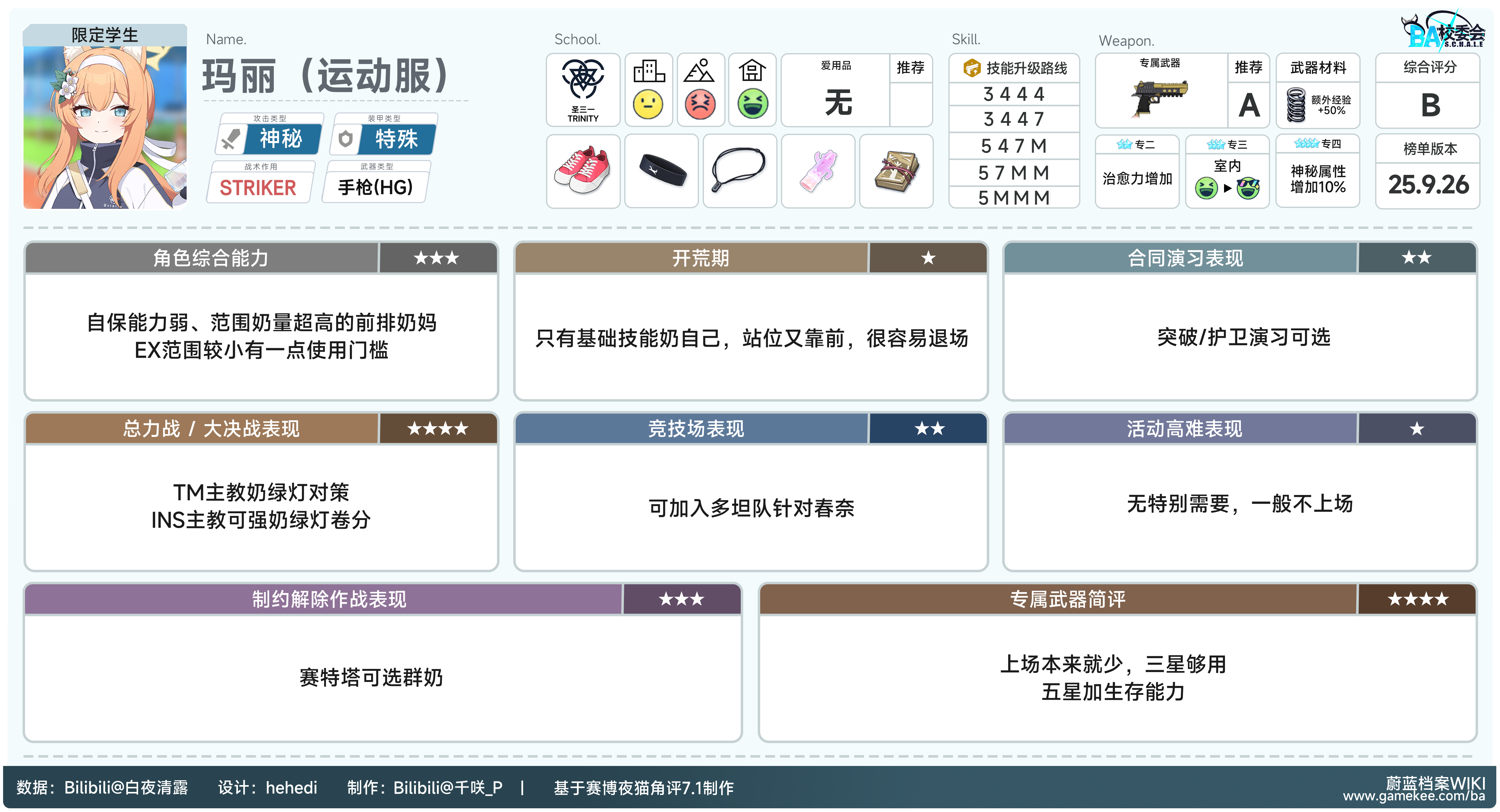
Task: Click the outdoor terrain mountain icon
Action: point(700,71)
